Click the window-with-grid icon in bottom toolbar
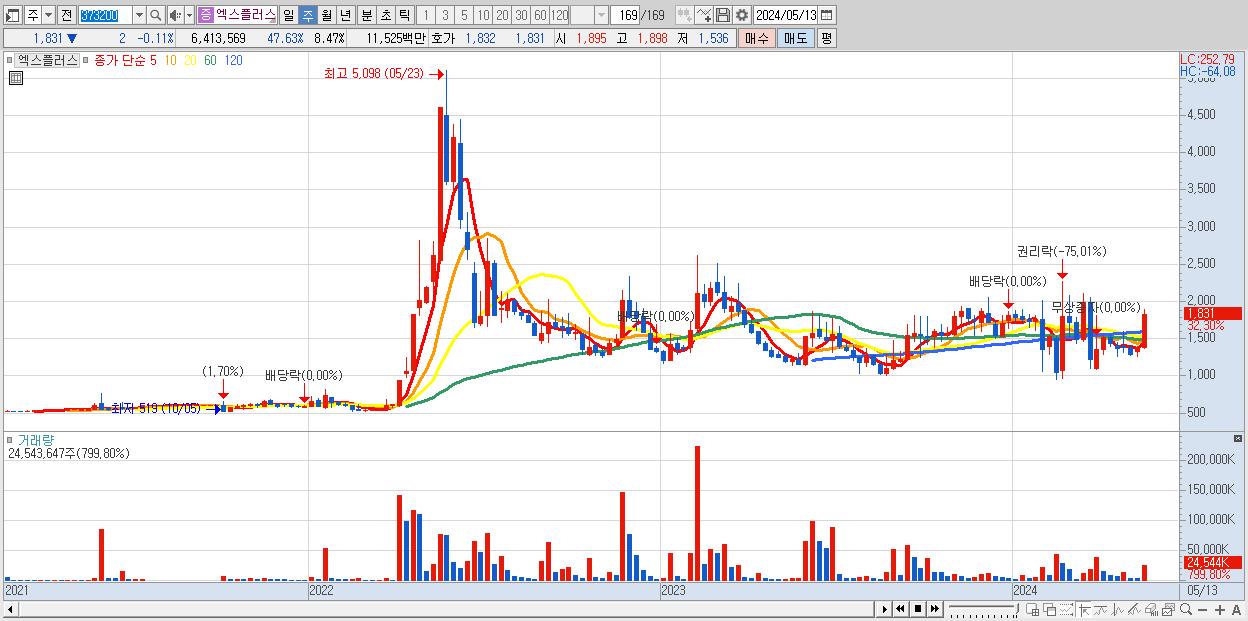 (x=1033, y=610)
